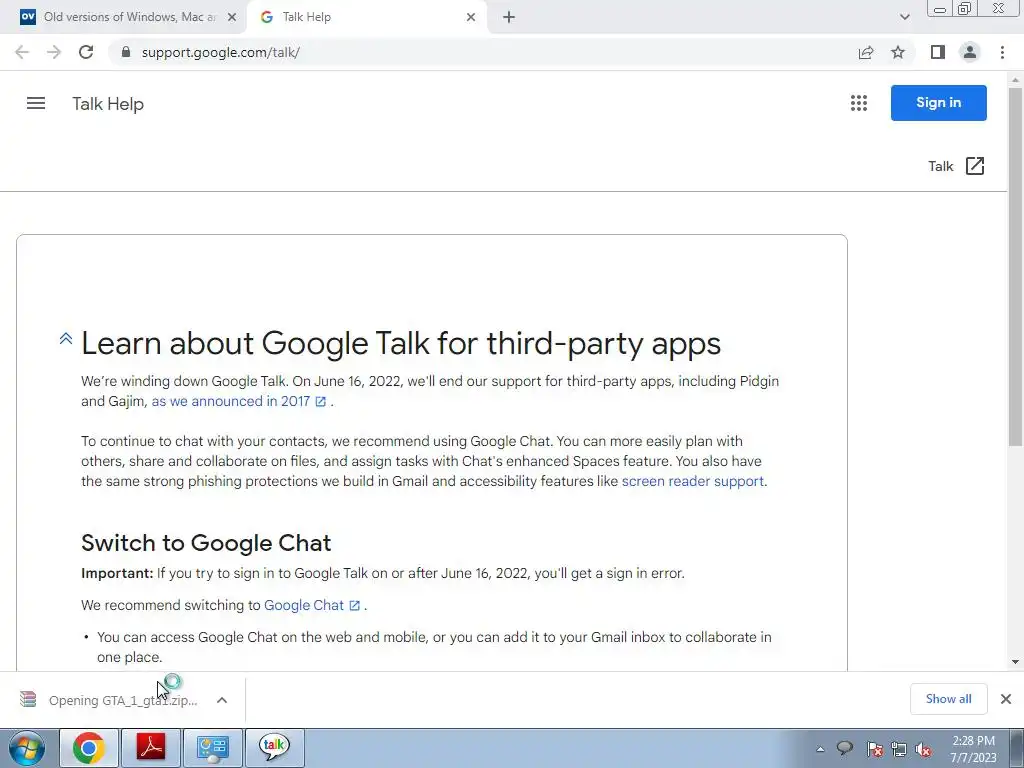The image size is (1024, 768).
Task: Go forward in browser history
Action: 54,52
